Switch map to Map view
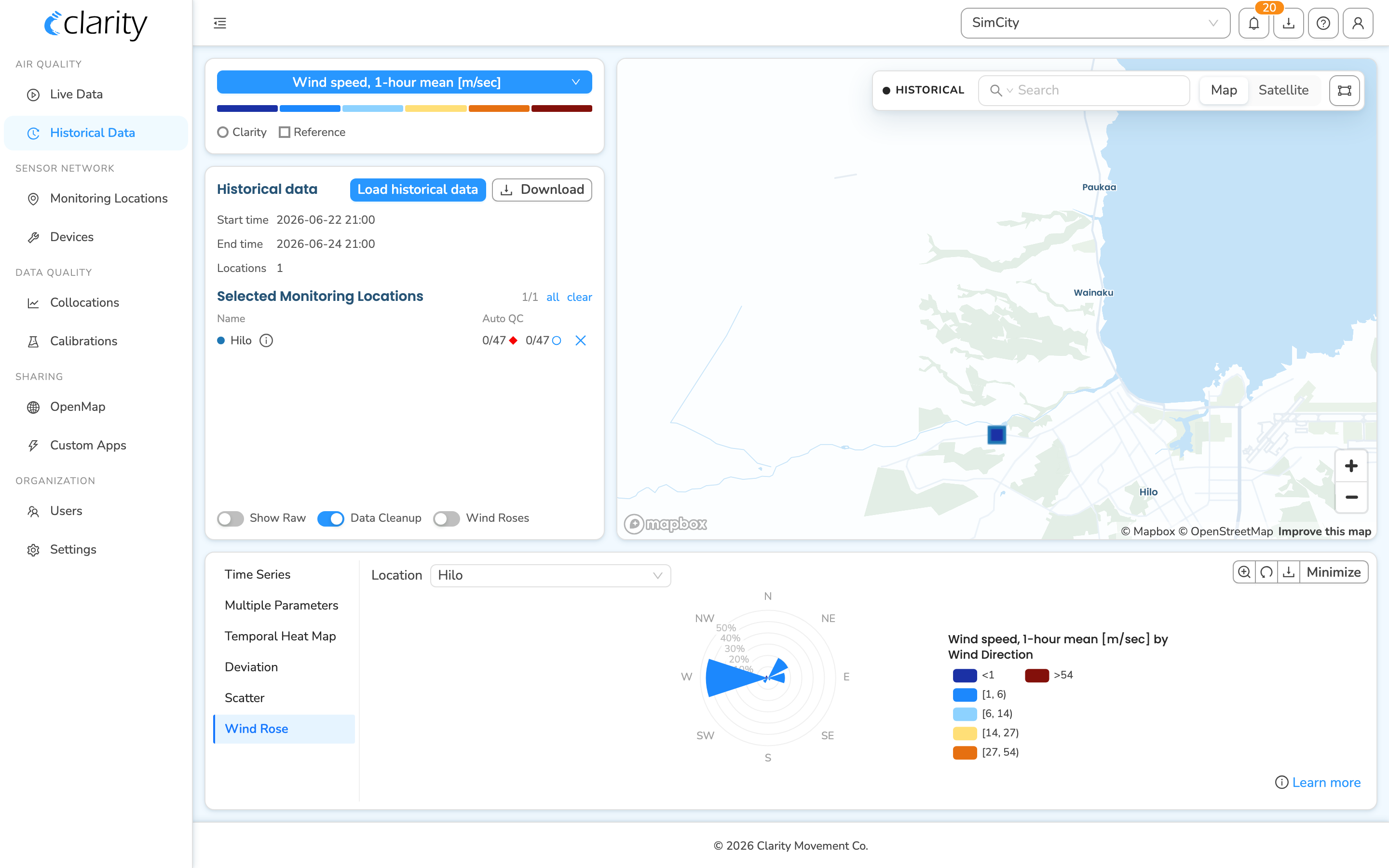 [1224, 90]
